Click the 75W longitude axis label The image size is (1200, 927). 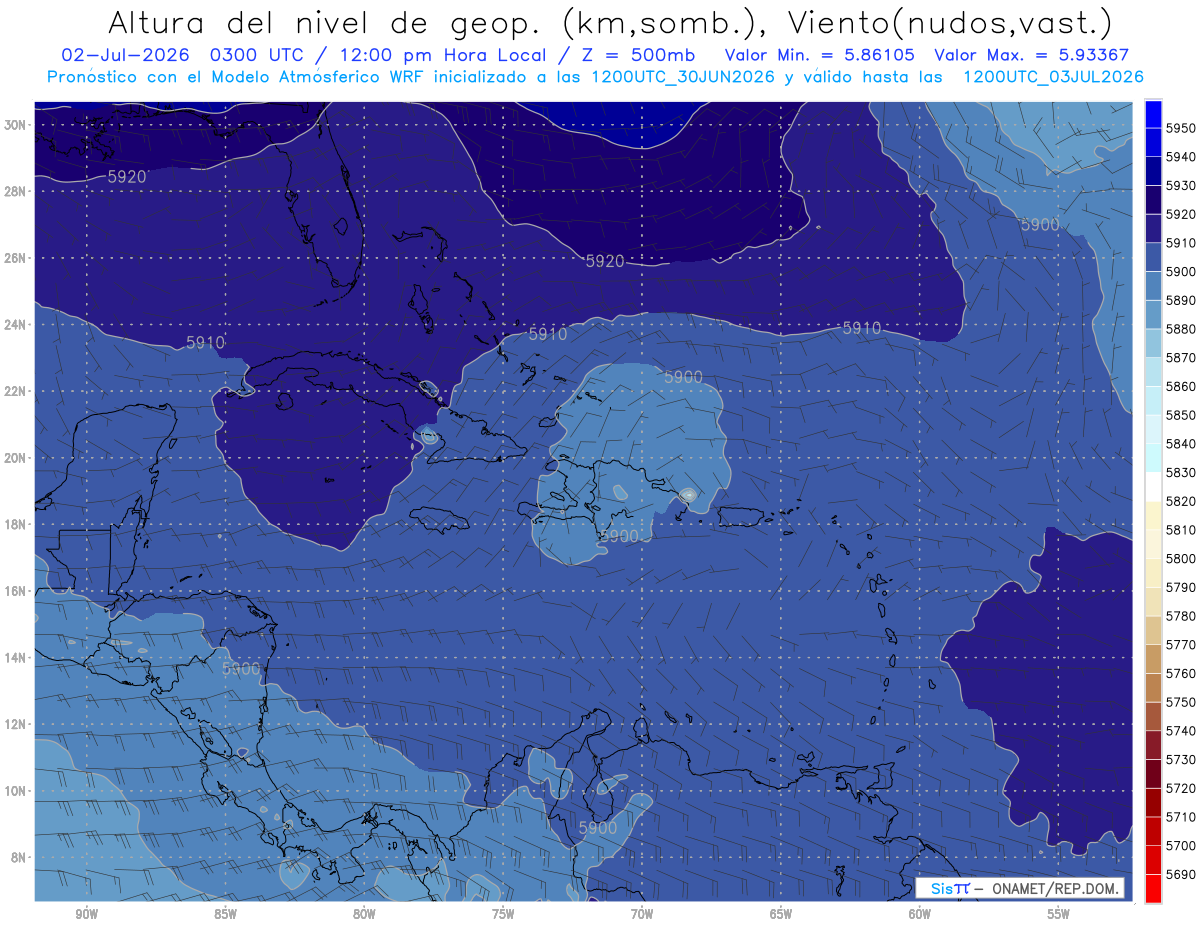point(503,914)
